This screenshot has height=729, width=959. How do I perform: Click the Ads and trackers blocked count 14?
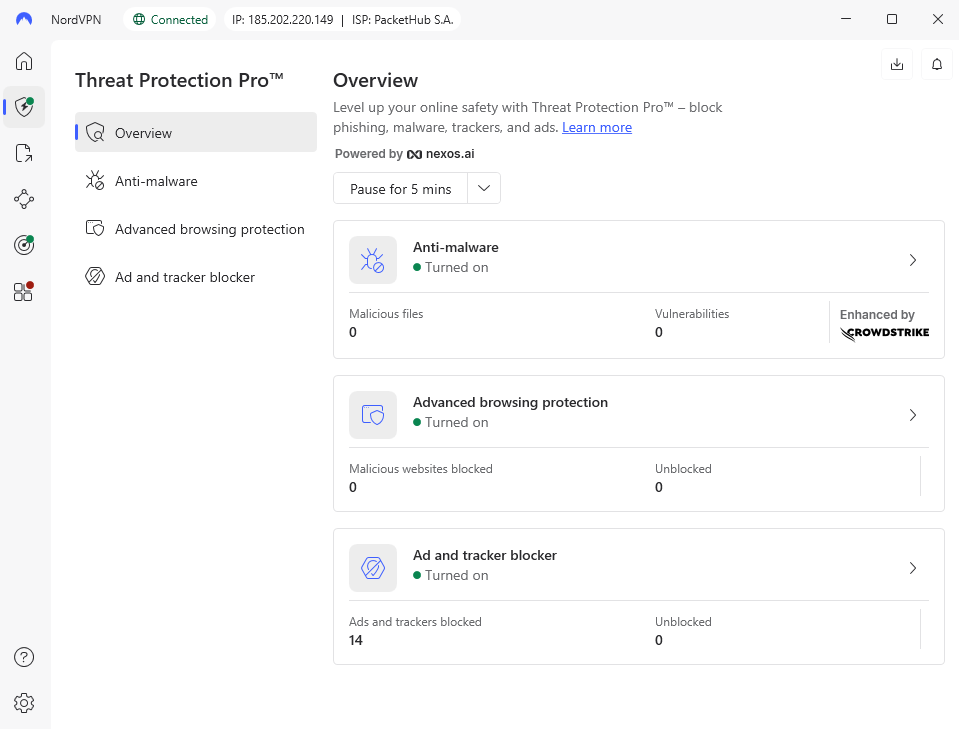(356, 640)
